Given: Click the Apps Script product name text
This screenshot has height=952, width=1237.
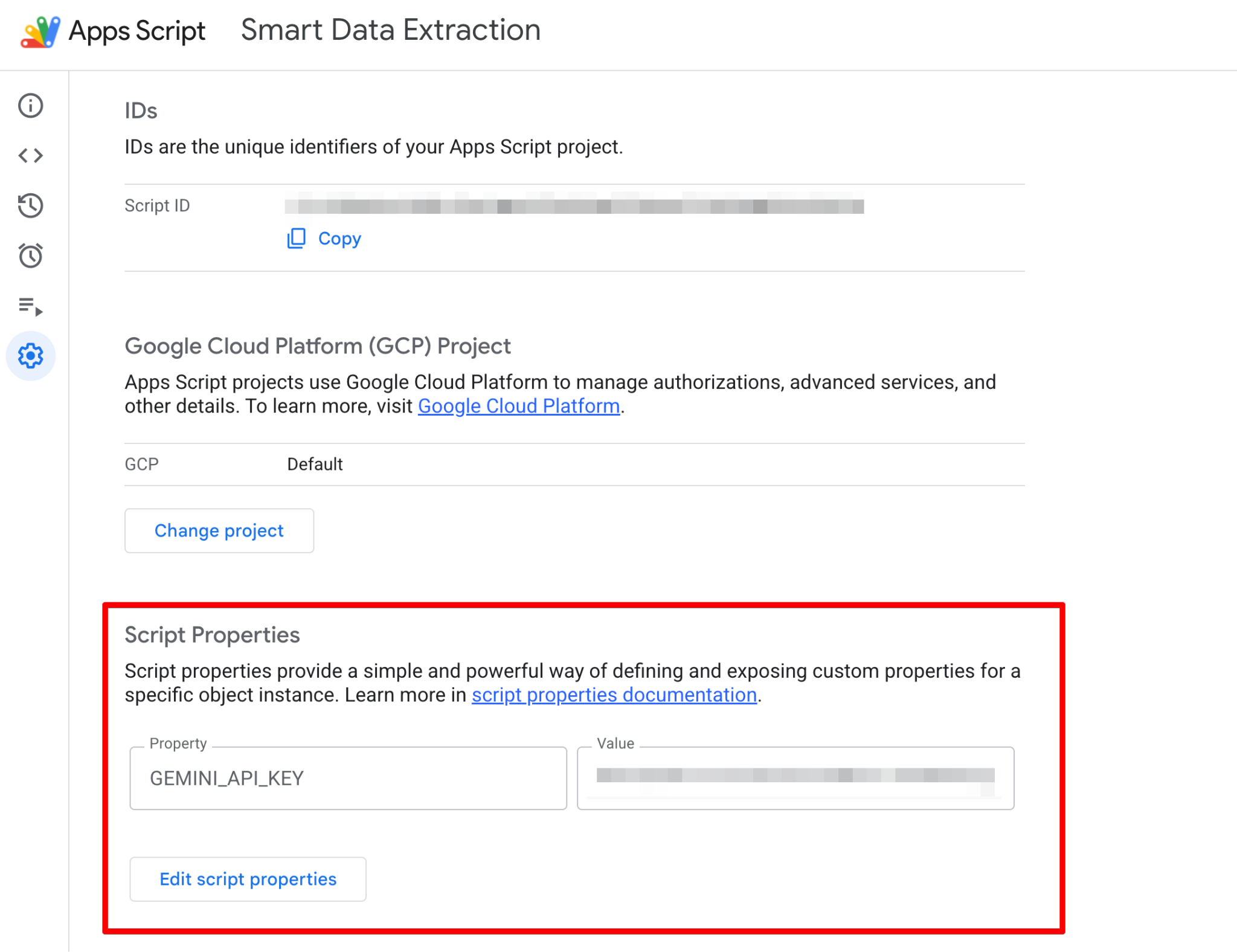Looking at the screenshot, I should [x=137, y=31].
